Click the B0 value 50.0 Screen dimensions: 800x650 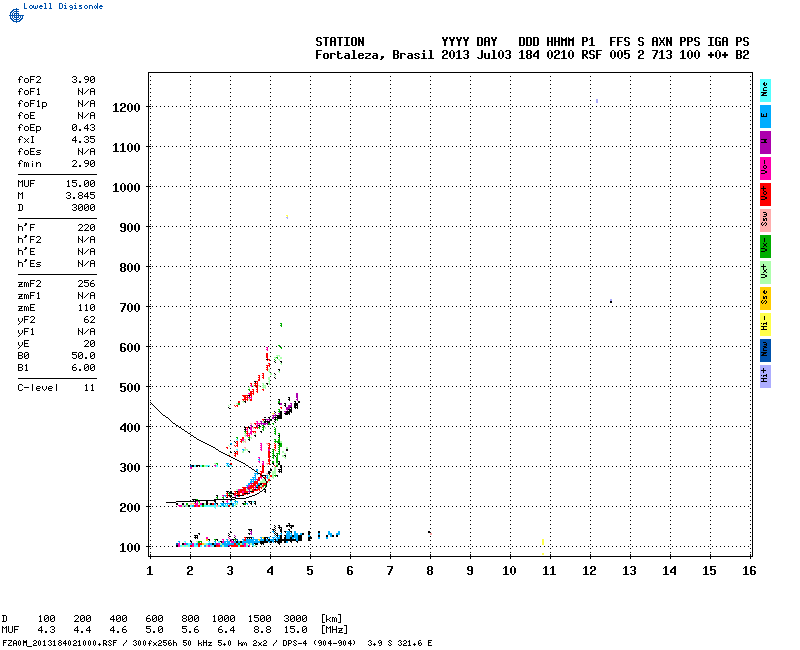coord(83,356)
